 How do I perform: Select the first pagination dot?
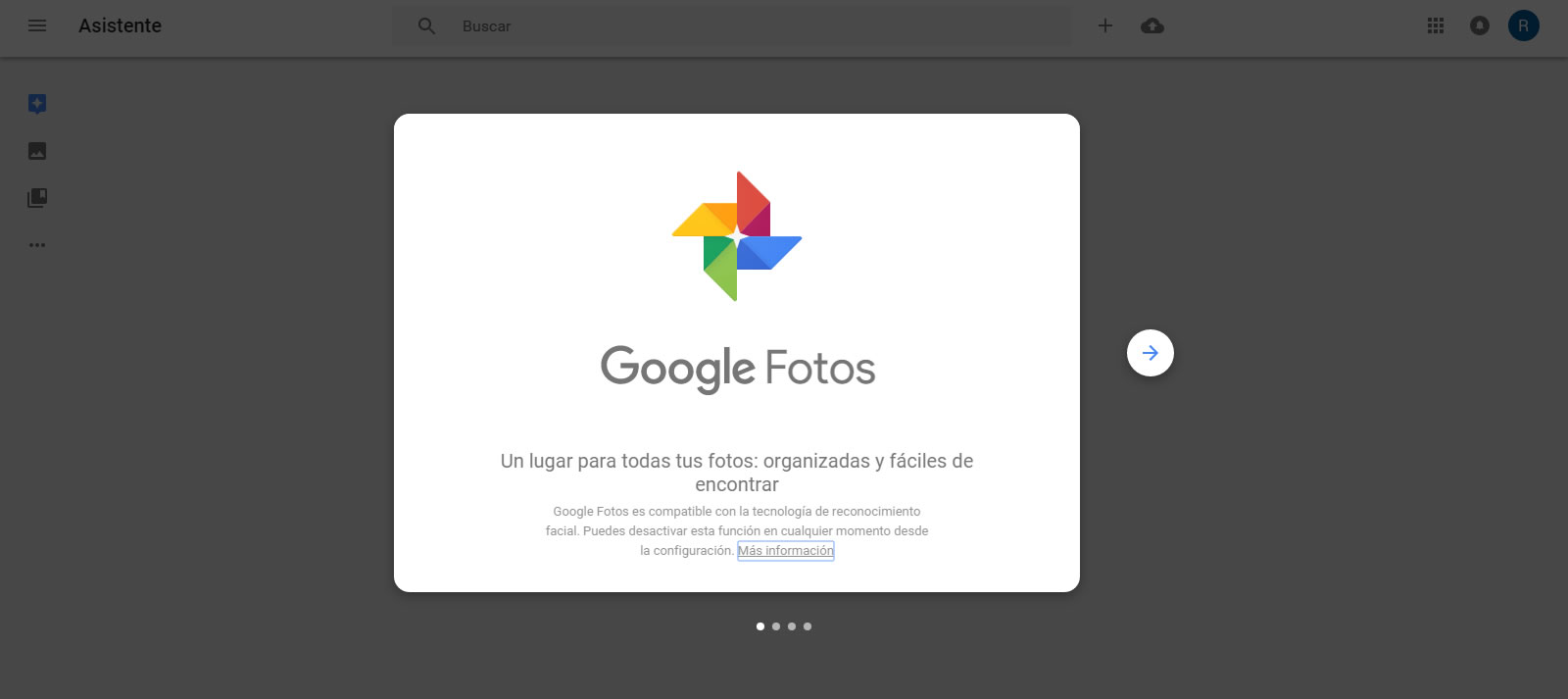coord(760,626)
